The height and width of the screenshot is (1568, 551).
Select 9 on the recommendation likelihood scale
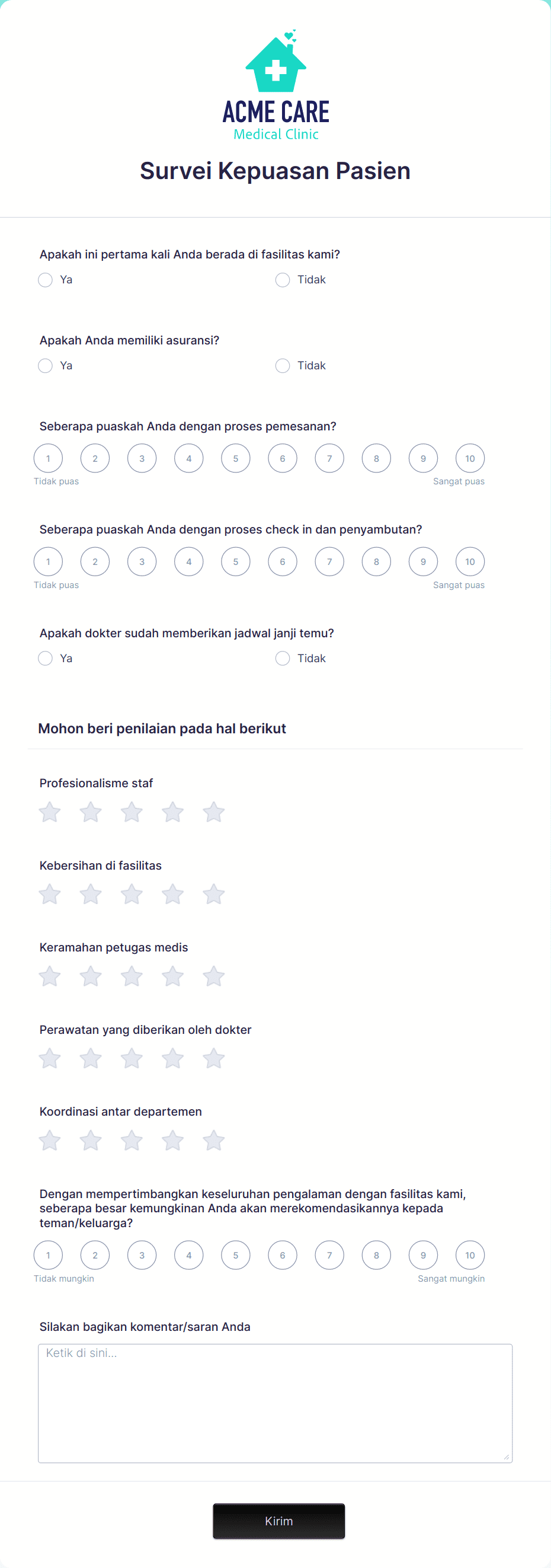pyautogui.click(x=423, y=1255)
